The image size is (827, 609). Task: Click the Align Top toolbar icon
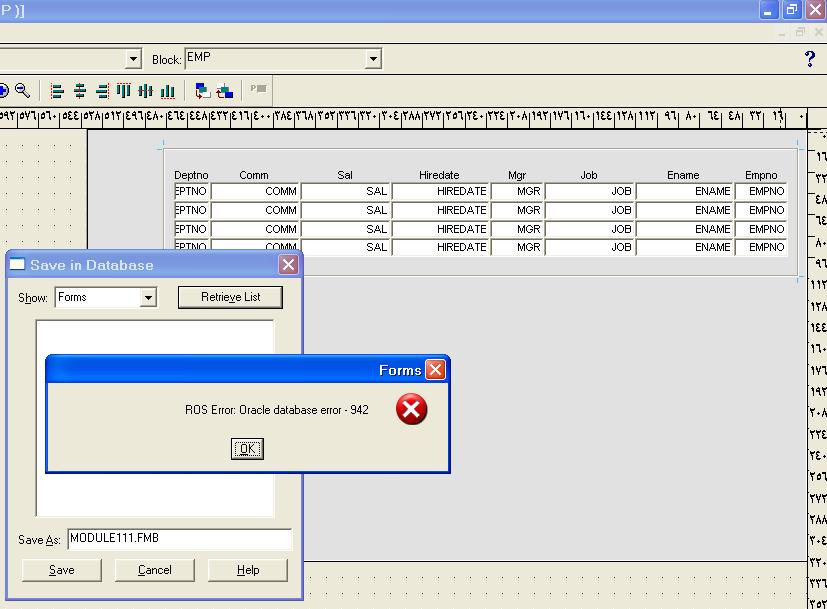pos(124,91)
